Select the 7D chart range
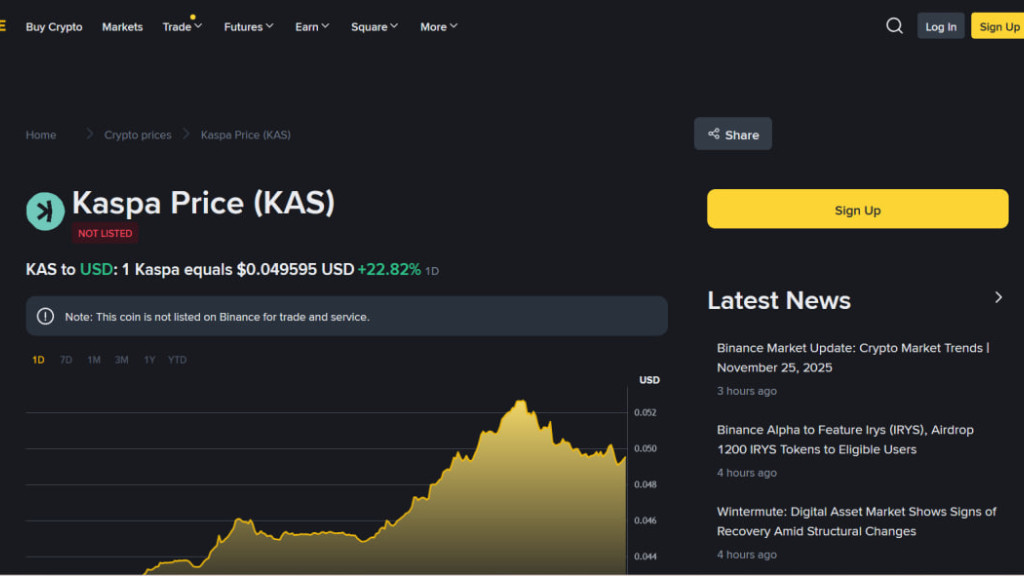This screenshot has width=1024, height=576. click(66, 360)
